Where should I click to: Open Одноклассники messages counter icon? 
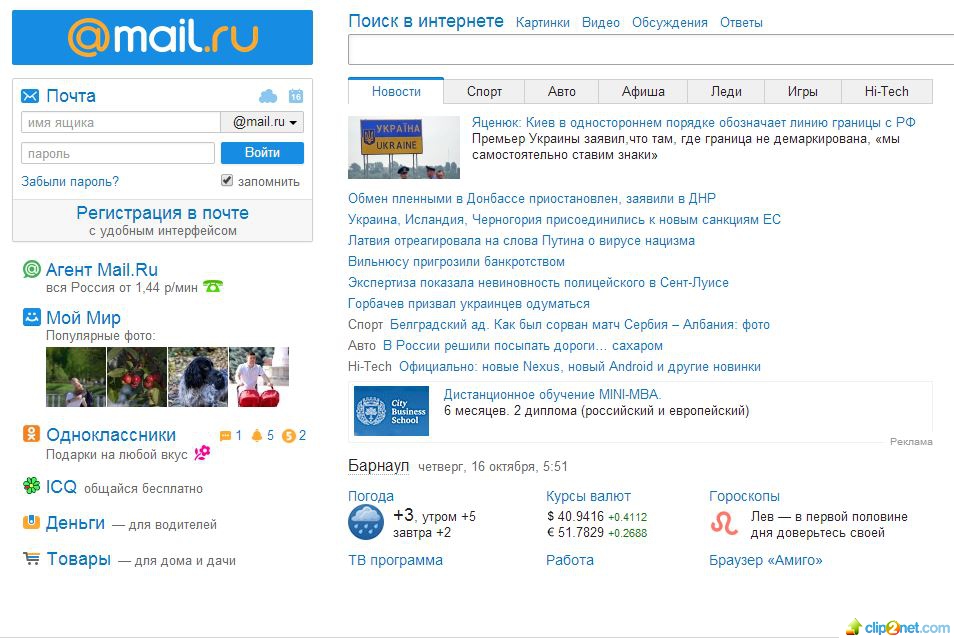(225, 435)
